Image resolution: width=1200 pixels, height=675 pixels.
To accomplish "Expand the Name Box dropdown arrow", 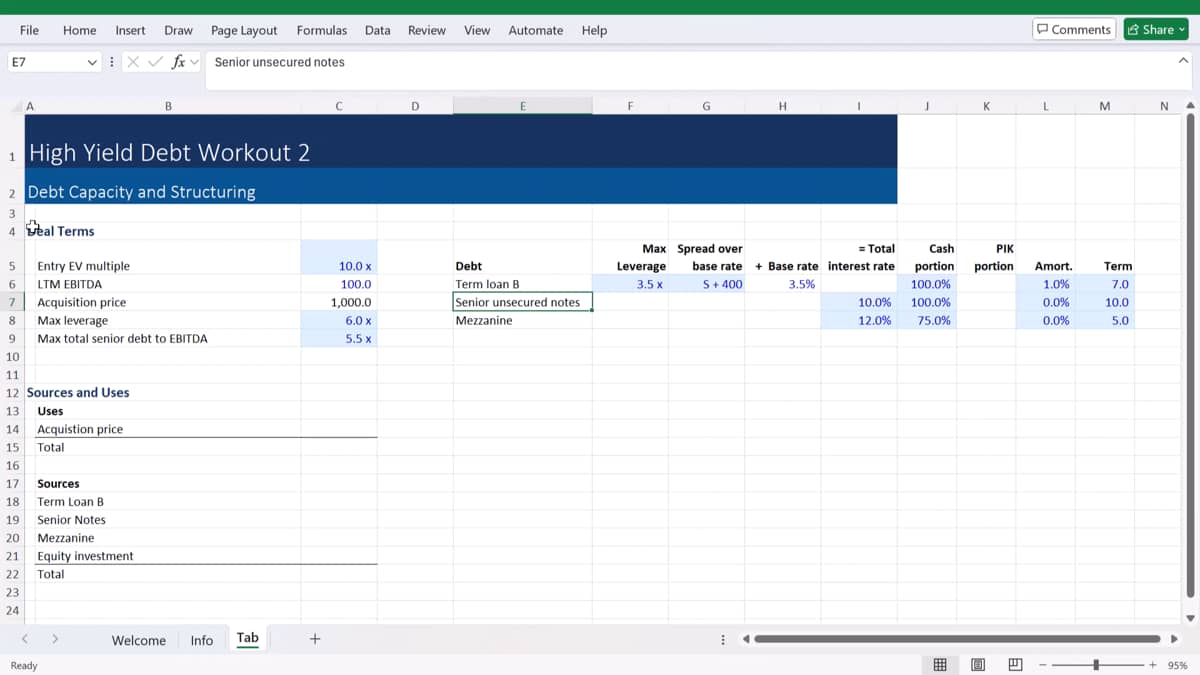I will click(93, 62).
